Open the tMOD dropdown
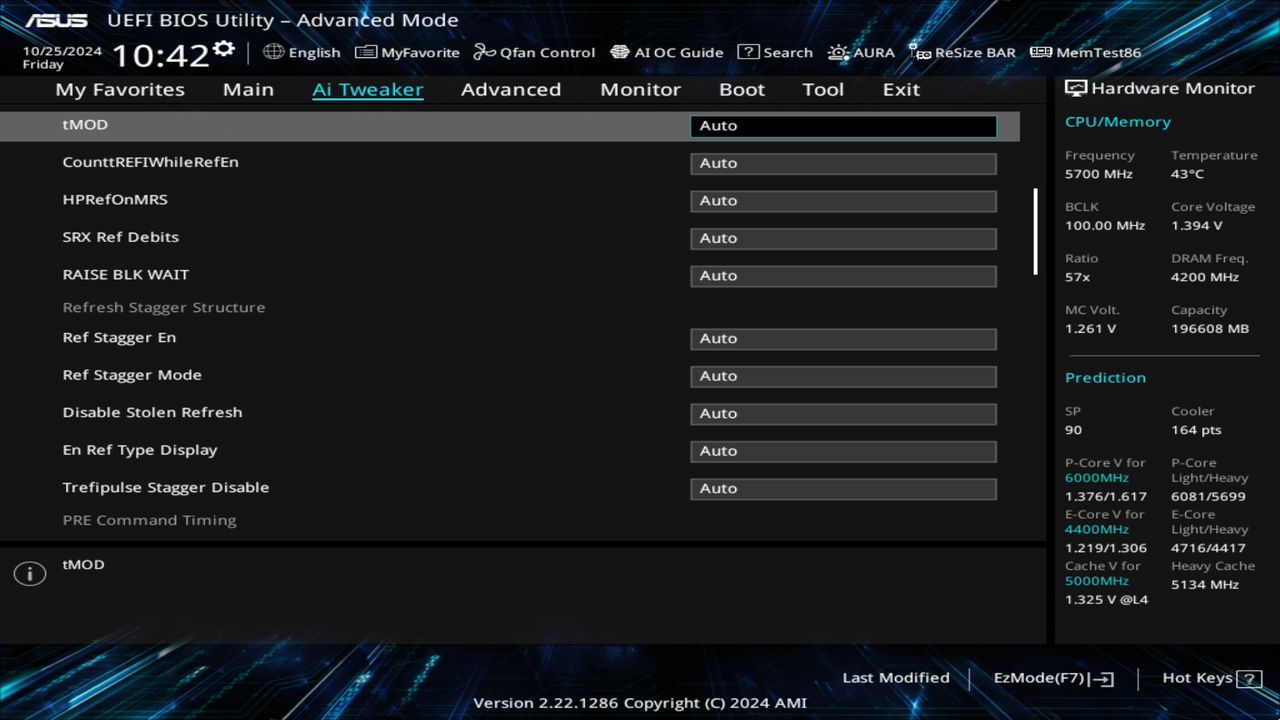 tap(842, 125)
